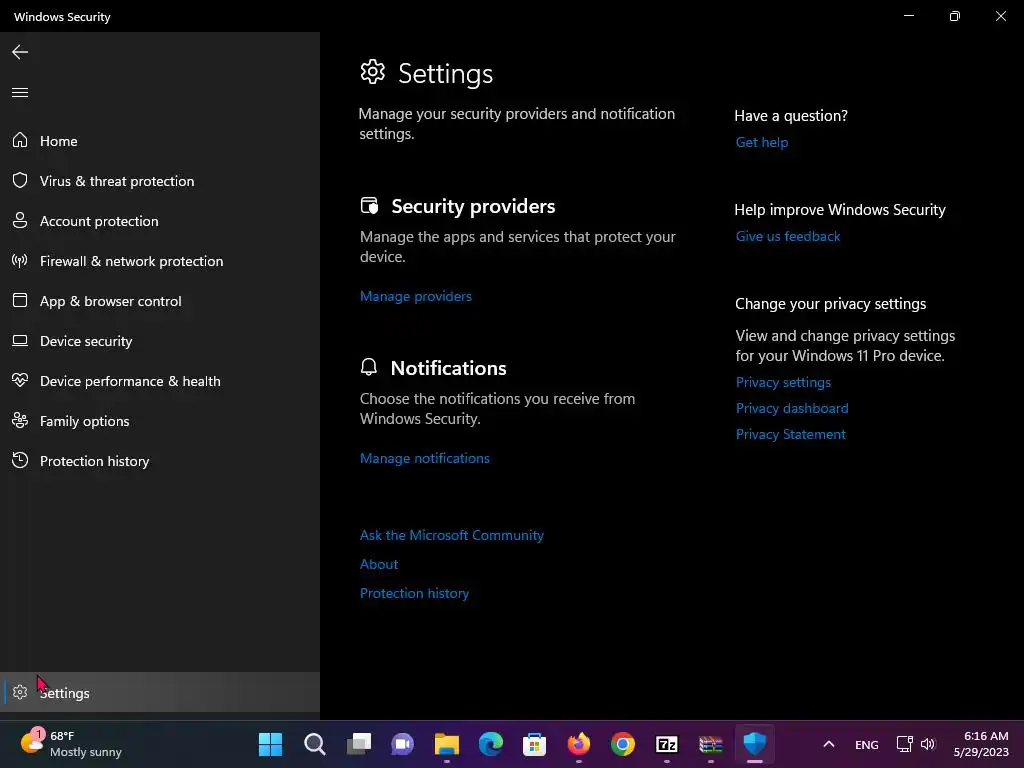Click the Manage notifications link

424,458
